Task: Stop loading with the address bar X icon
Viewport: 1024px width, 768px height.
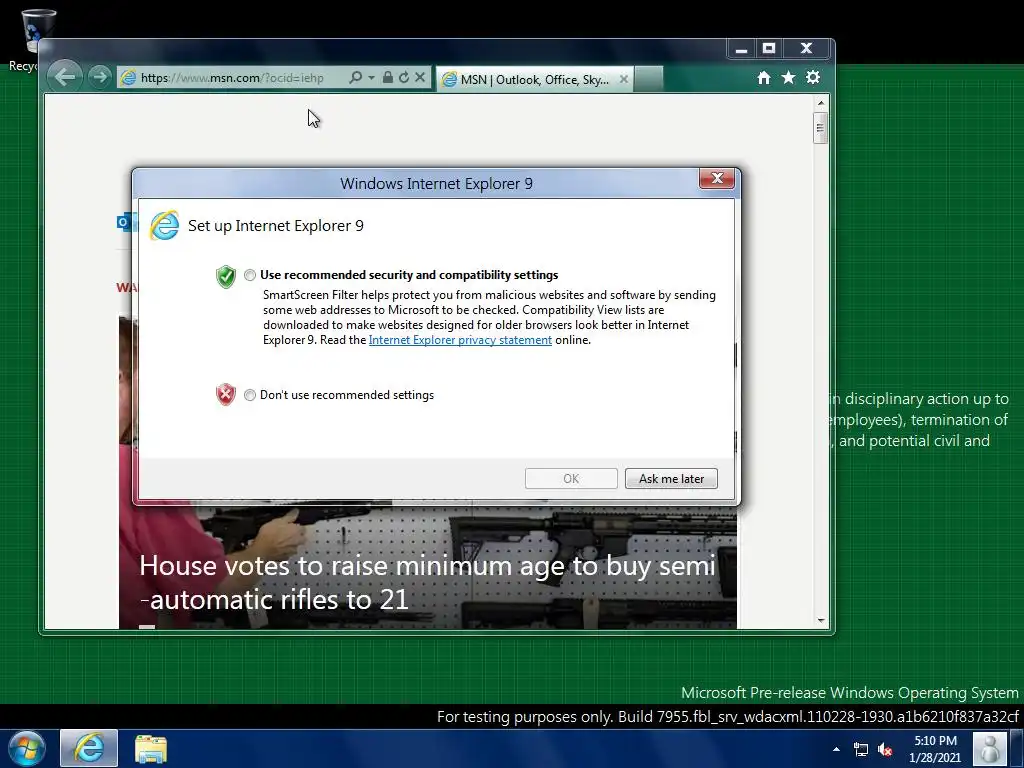Action: (420, 77)
